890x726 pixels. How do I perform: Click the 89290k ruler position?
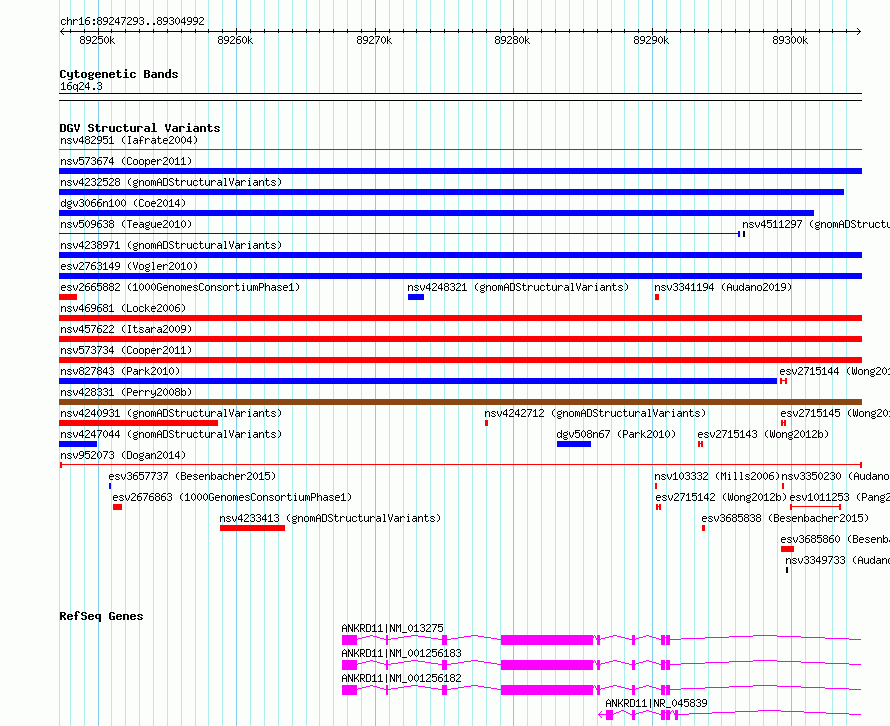[651, 40]
